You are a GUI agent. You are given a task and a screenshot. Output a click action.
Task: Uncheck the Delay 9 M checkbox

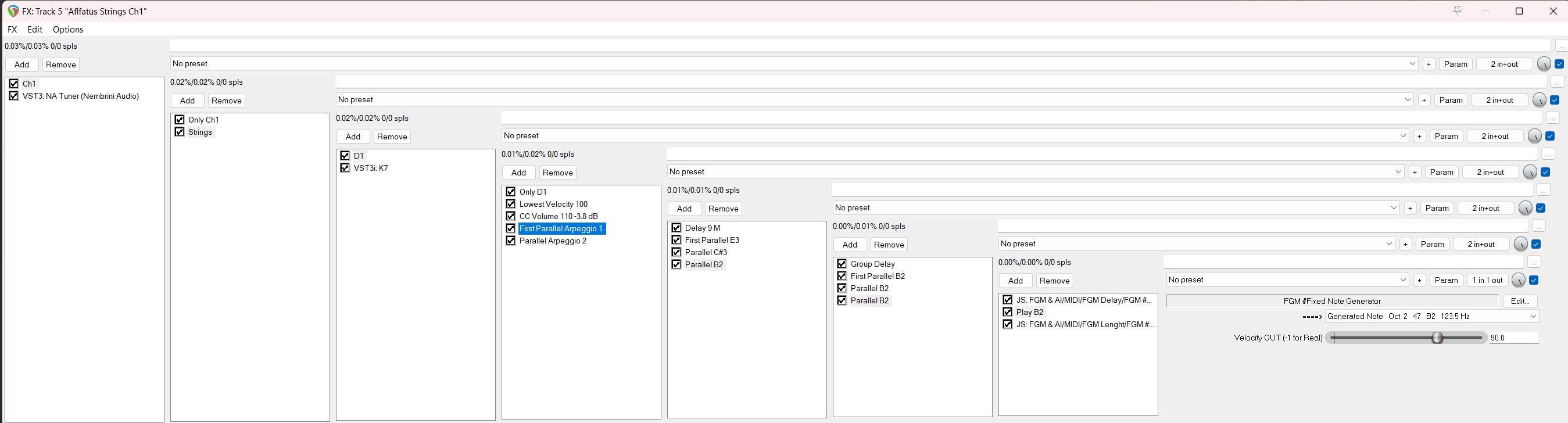pyautogui.click(x=676, y=228)
